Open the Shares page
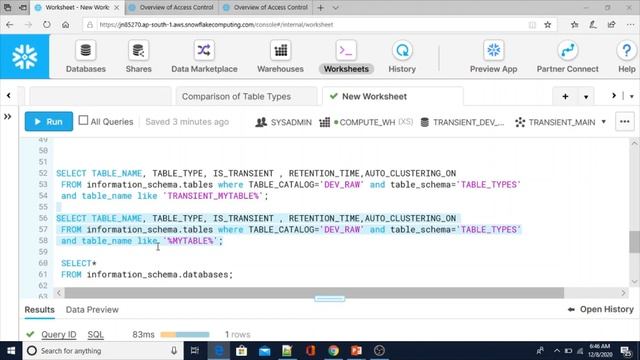Viewport: 640px width, 360px height. (x=138, y=57)
